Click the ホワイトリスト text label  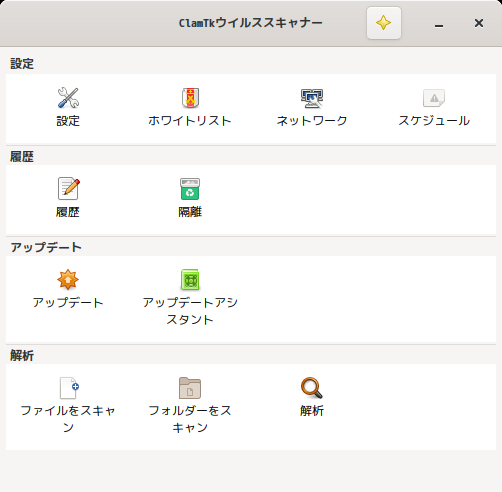pyautogui.click(x=190, y=121)
